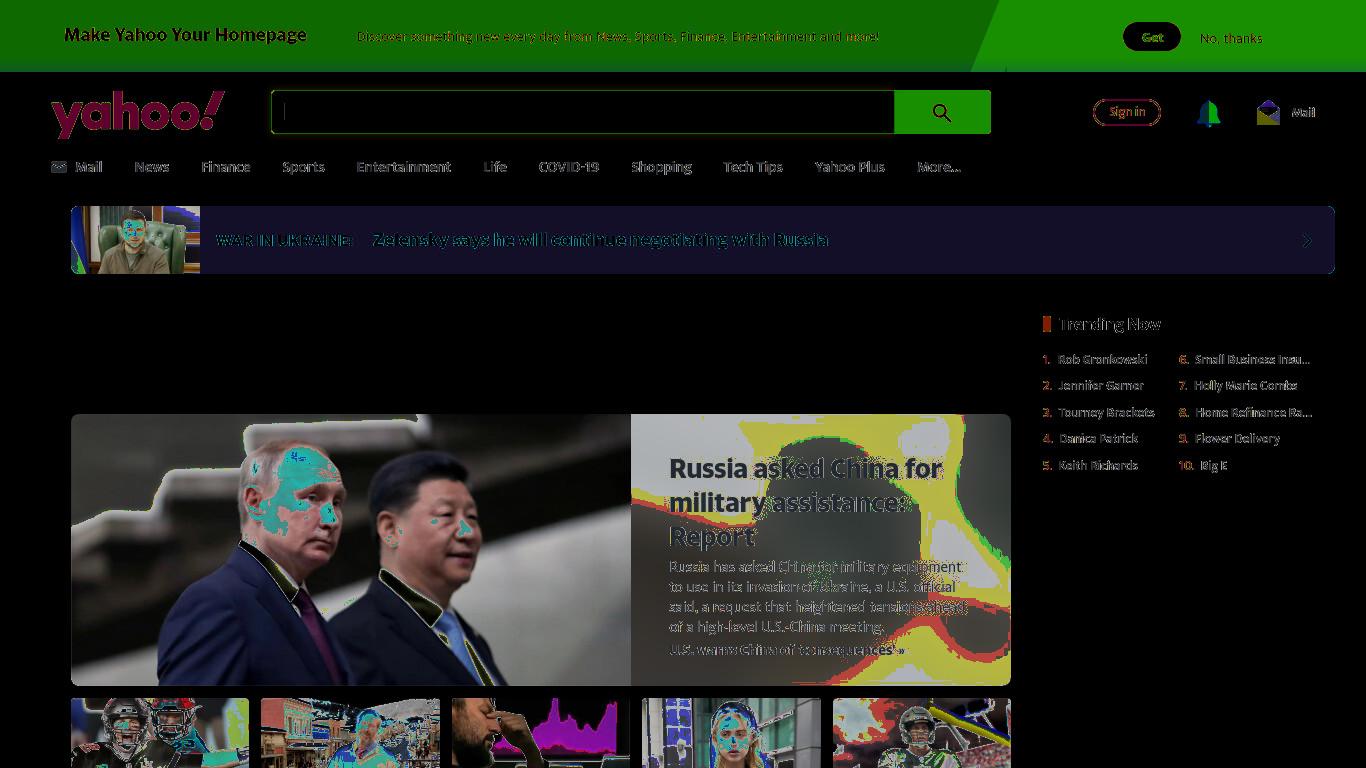Open the Shopping navigation item

[661, 167]
